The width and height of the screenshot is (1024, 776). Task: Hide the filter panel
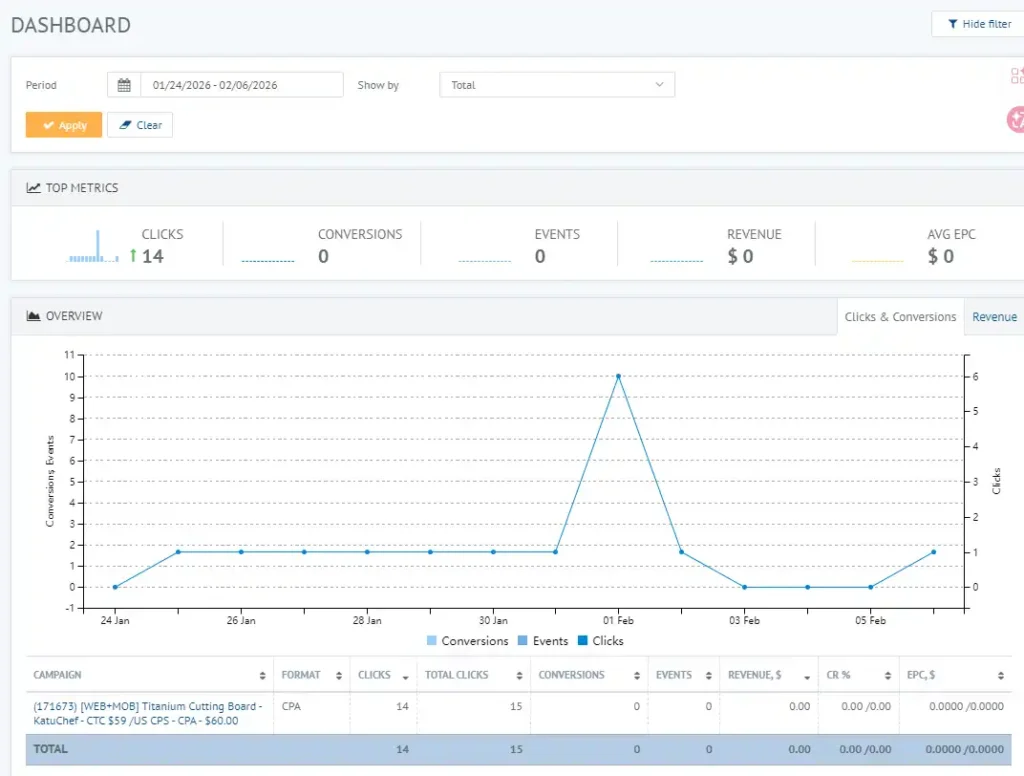(x=978, y=24)
